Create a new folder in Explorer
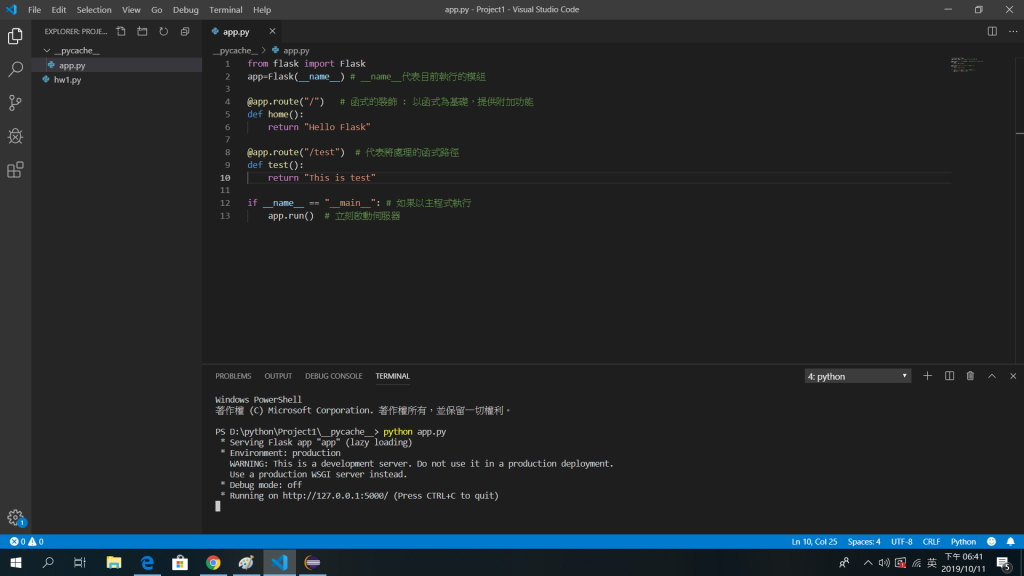The height and width of the screenshot is (576, 1024). (142, 31)
